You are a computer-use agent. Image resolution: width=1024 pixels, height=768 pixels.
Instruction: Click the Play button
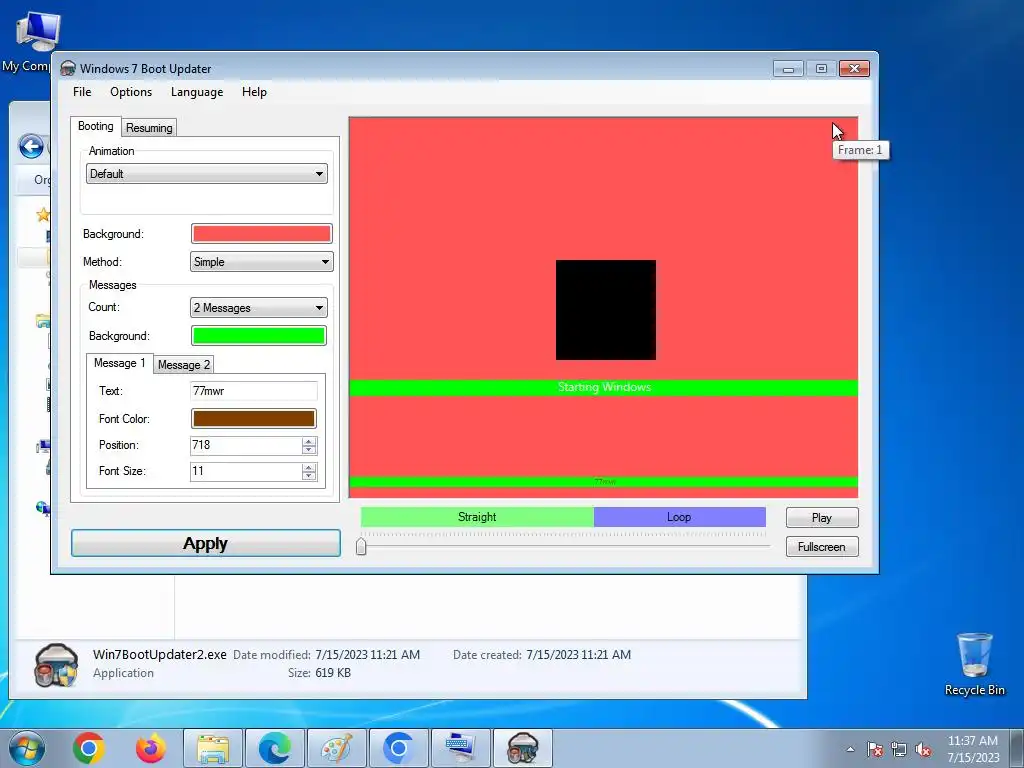[822, 518]
